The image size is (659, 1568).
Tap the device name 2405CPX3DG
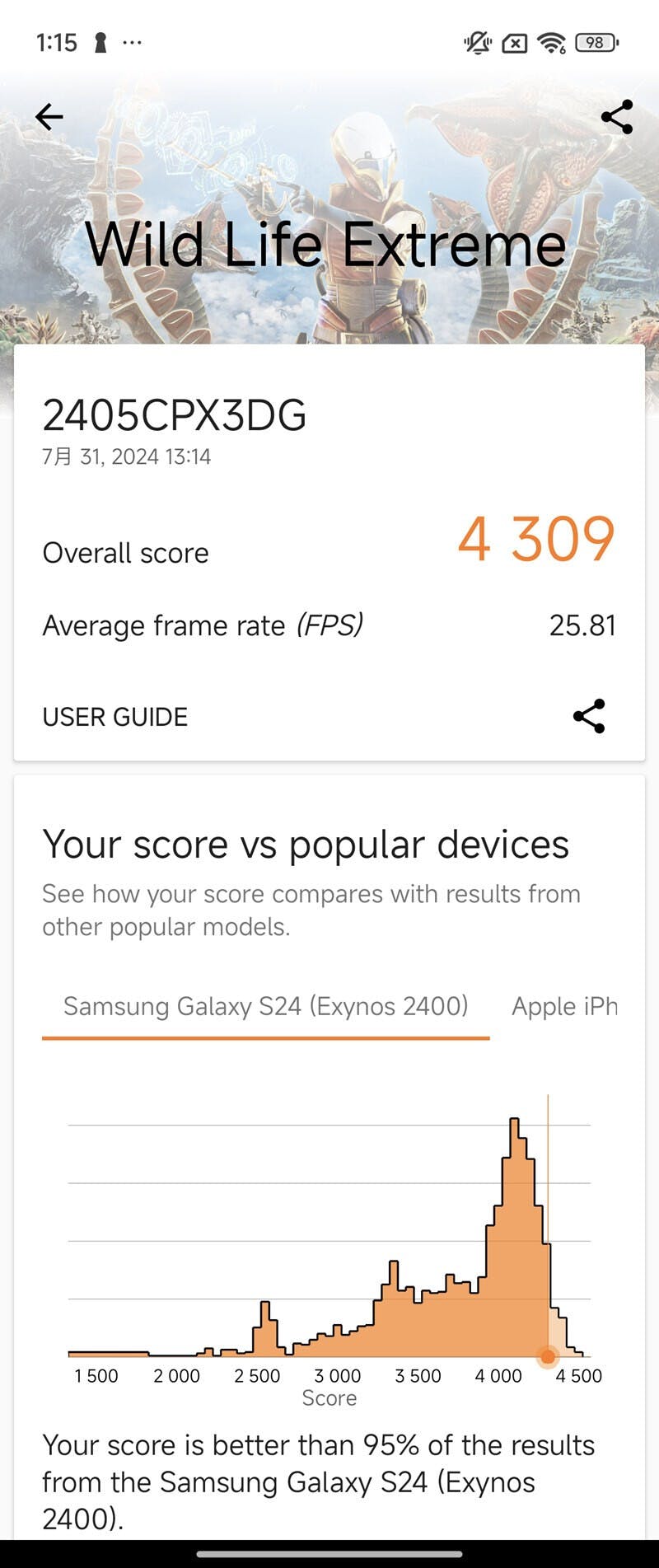(175, 415)
